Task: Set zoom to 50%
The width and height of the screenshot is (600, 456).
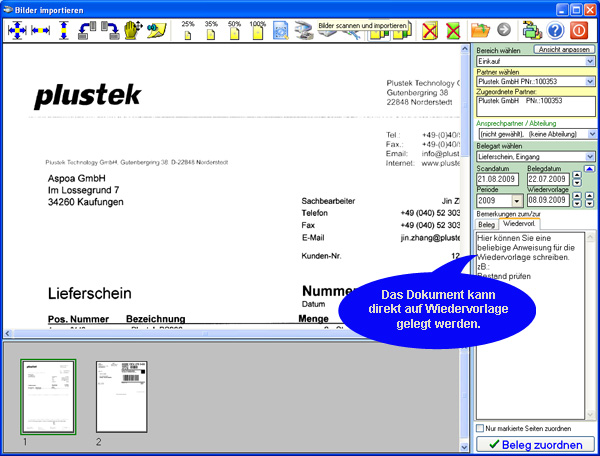Action: (234, 30)
